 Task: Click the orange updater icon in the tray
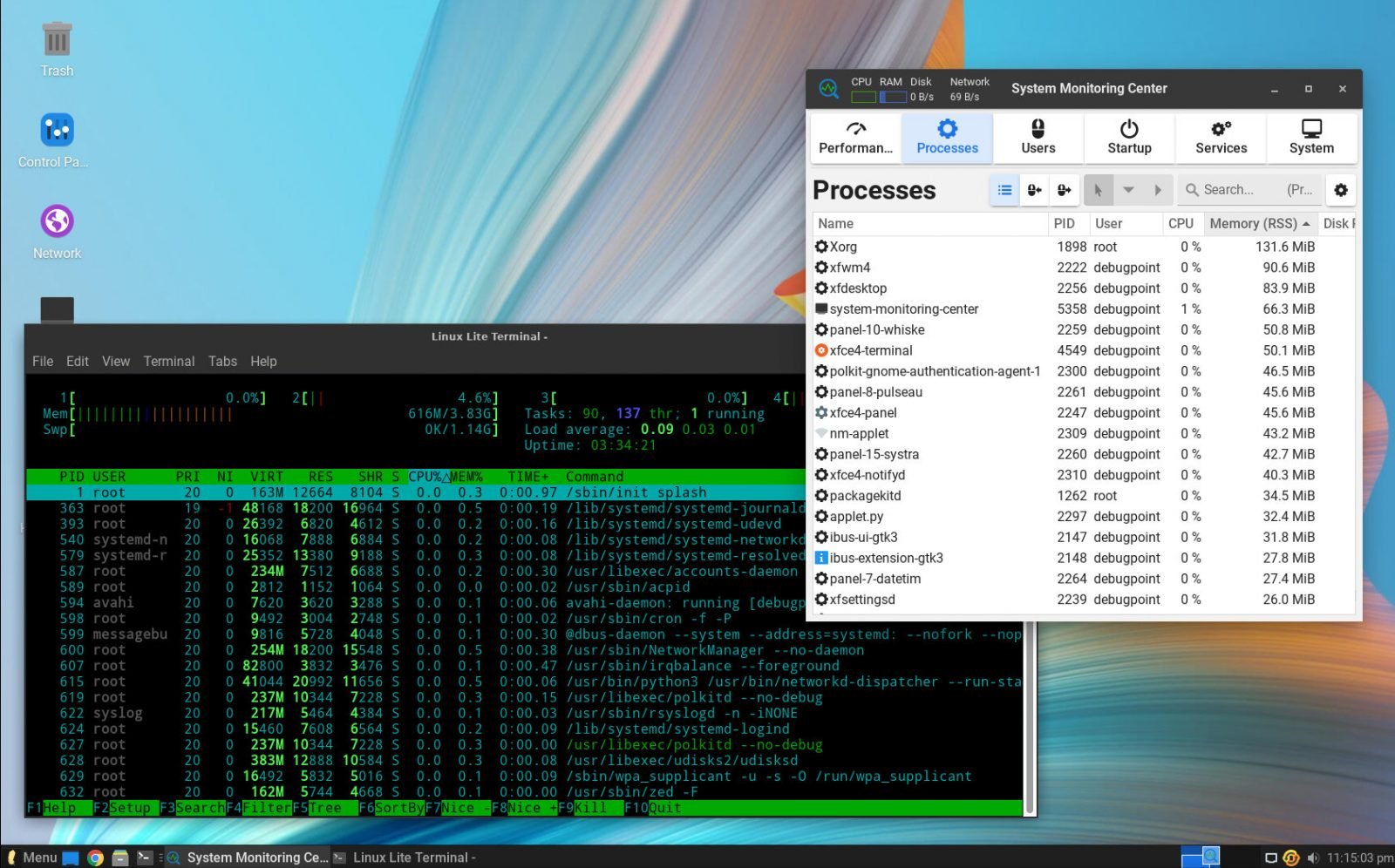pyautogui.click(x=1291, y=857)
